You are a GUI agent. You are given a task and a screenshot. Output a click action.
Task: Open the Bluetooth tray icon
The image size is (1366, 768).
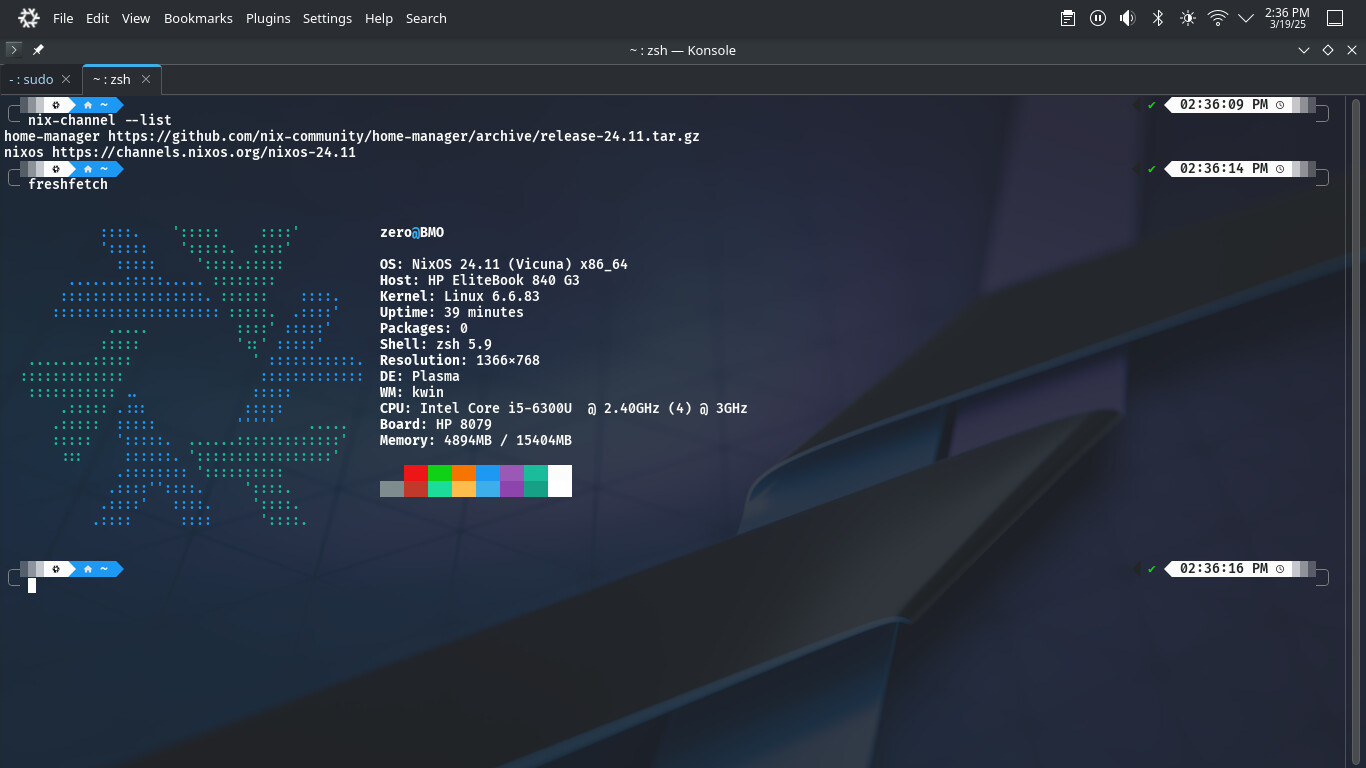point(1158,18)
